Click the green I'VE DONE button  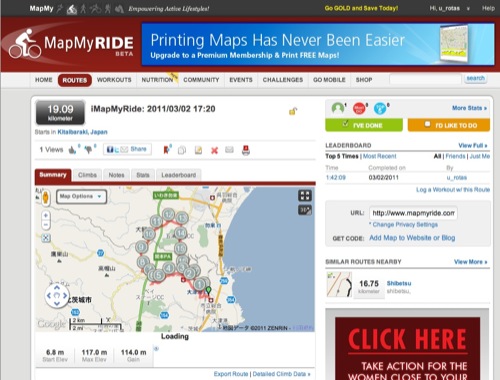364,125
